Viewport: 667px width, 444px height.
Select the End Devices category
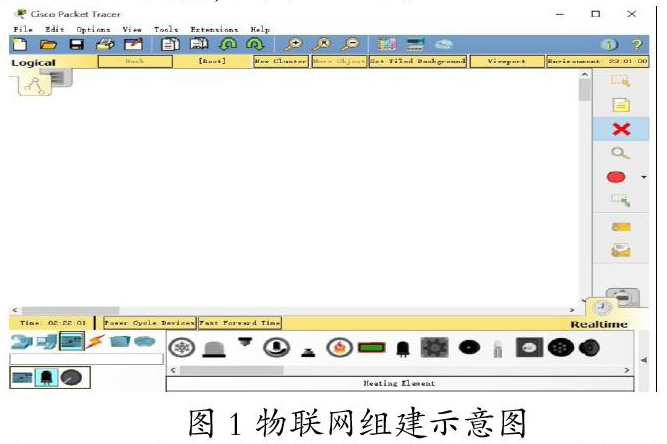click(46, 341)
